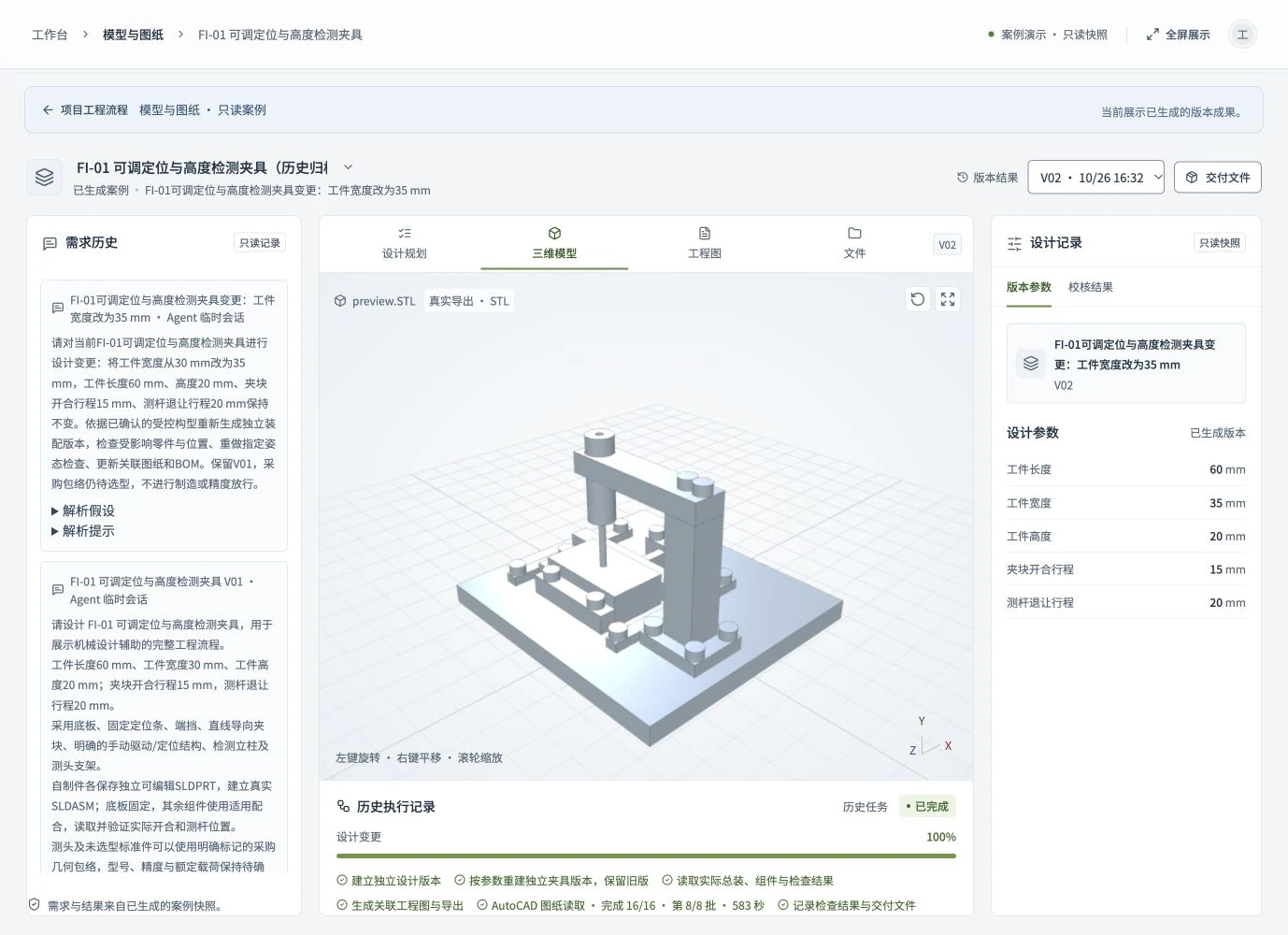Click the message icon of the 35 mm change request
This screenshot has height=935, width=1288.
point(58,308)
